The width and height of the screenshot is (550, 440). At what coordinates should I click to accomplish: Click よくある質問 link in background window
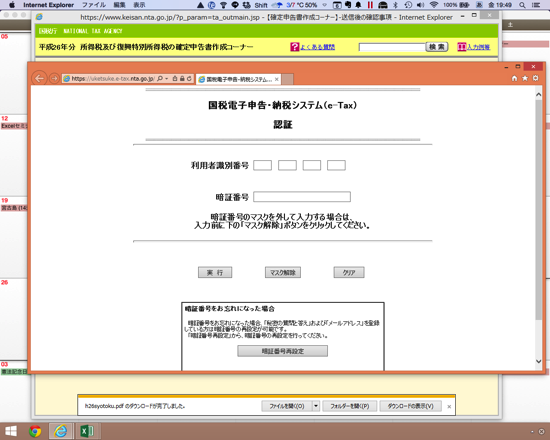coord(317,47)
